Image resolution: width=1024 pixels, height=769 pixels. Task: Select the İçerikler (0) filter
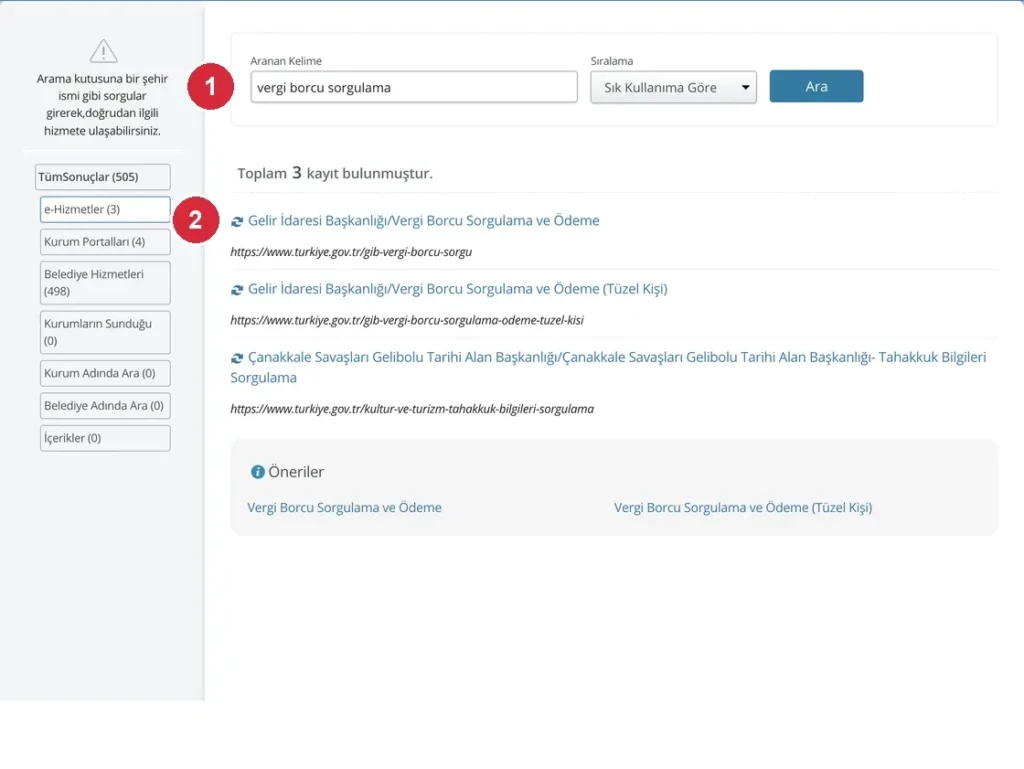point(105,438)
